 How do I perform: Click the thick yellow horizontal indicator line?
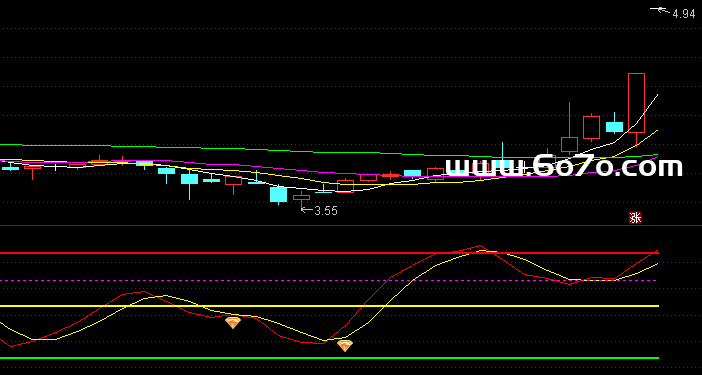[329, 306]
